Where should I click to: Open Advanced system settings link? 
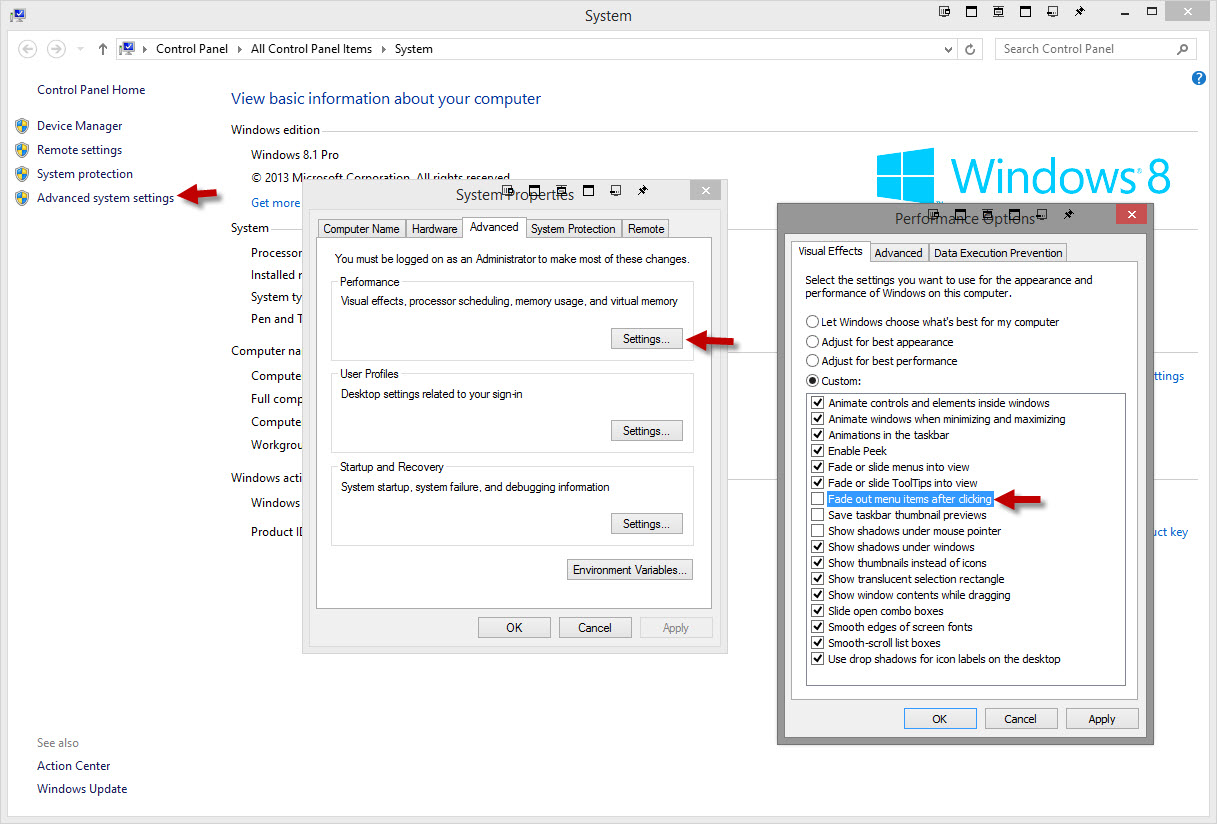(x=105, y=198)
